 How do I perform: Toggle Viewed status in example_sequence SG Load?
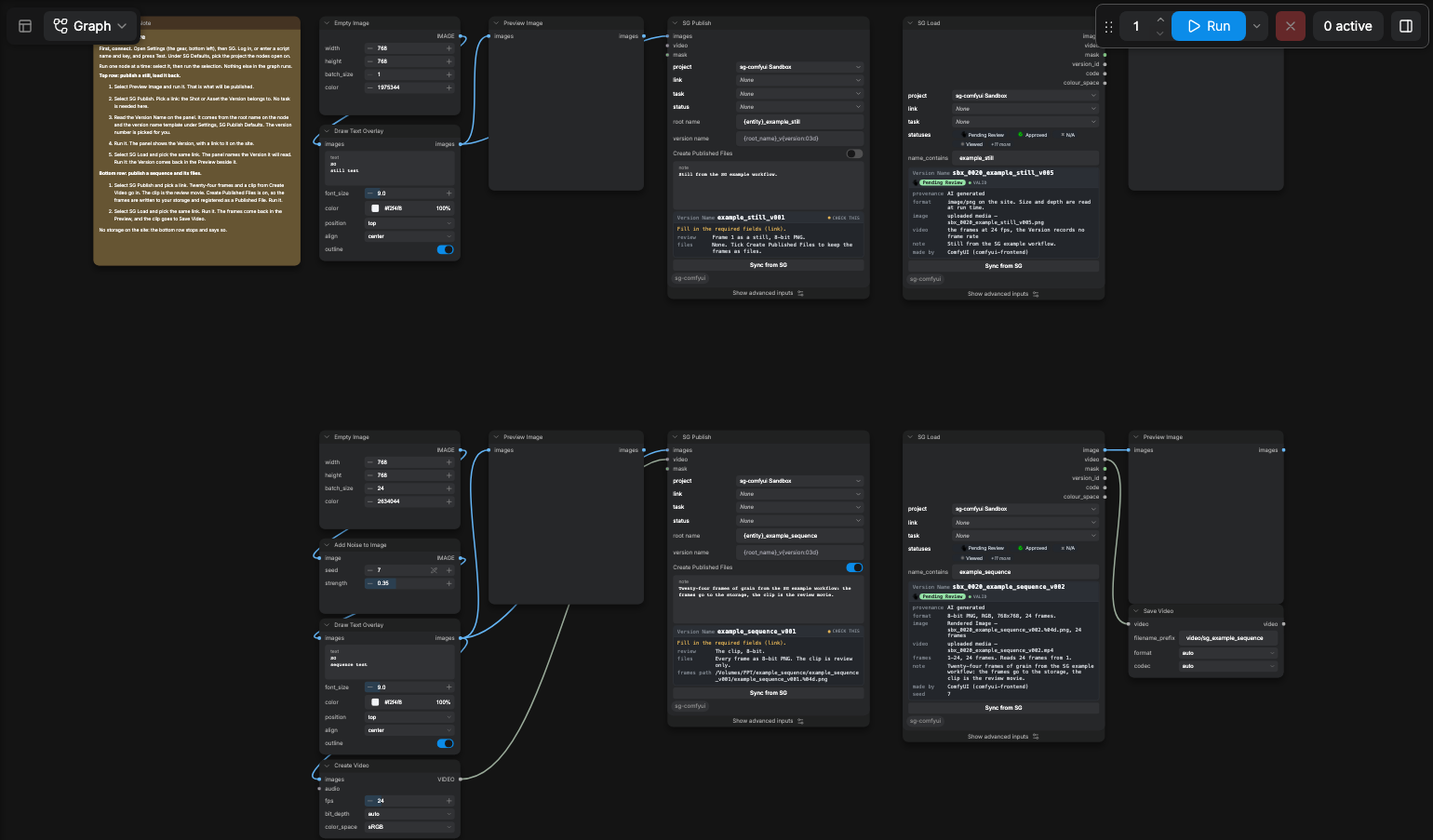(971, 558)
